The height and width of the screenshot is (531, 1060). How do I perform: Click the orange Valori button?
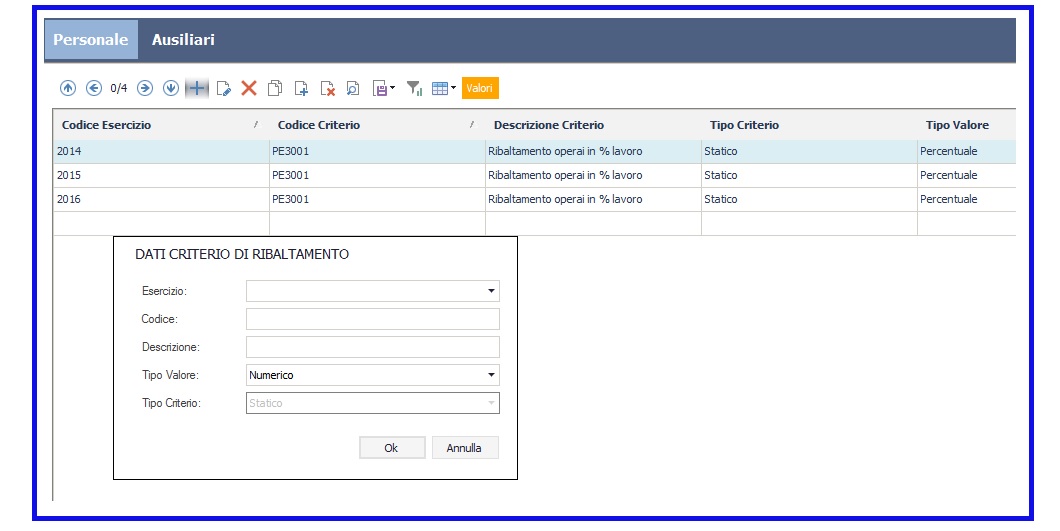(x=480, y=88)
